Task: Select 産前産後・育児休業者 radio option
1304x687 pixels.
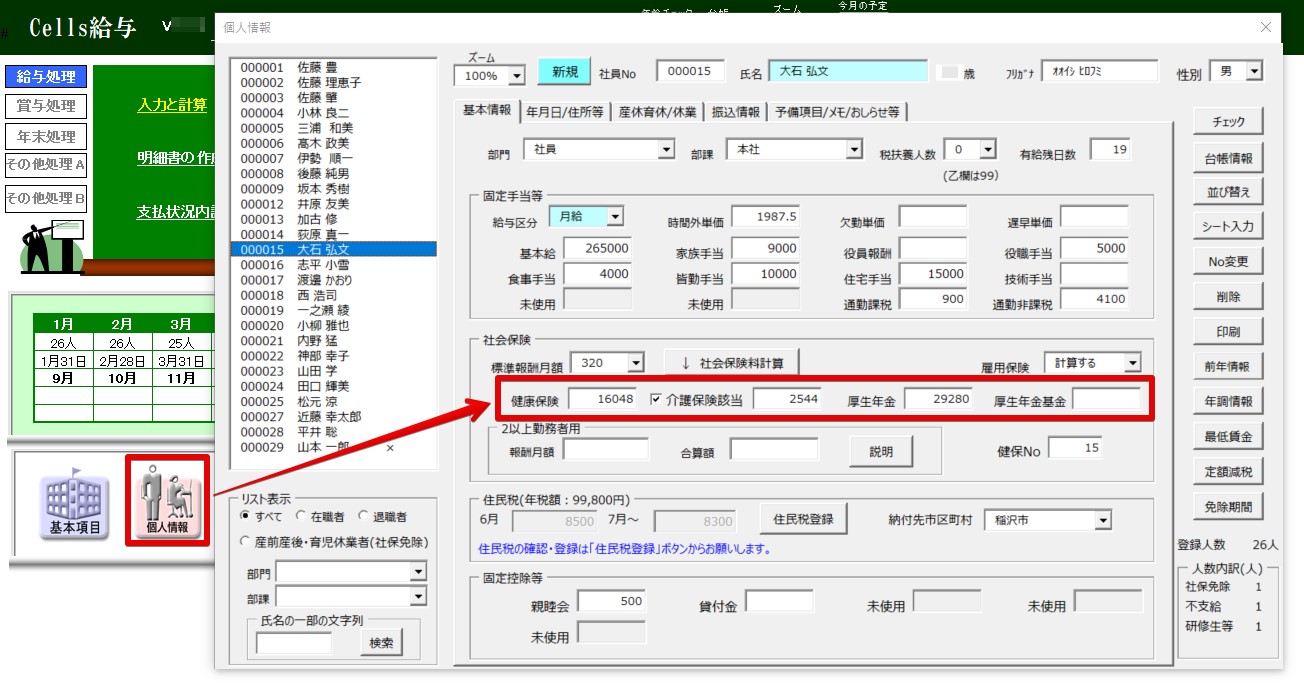Action: (x=246, y=541)
